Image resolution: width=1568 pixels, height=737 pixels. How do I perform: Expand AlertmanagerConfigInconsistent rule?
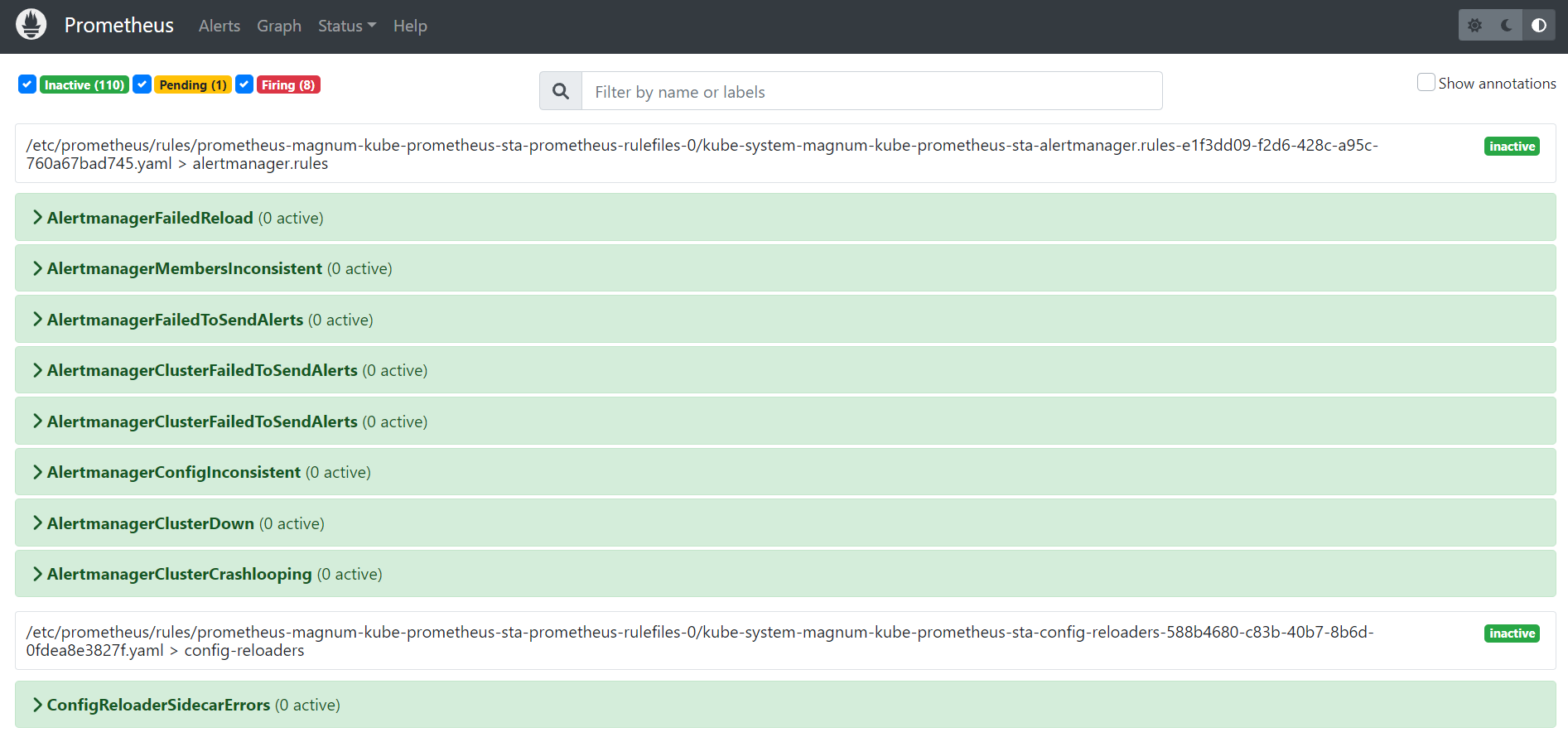coord(785,472)
